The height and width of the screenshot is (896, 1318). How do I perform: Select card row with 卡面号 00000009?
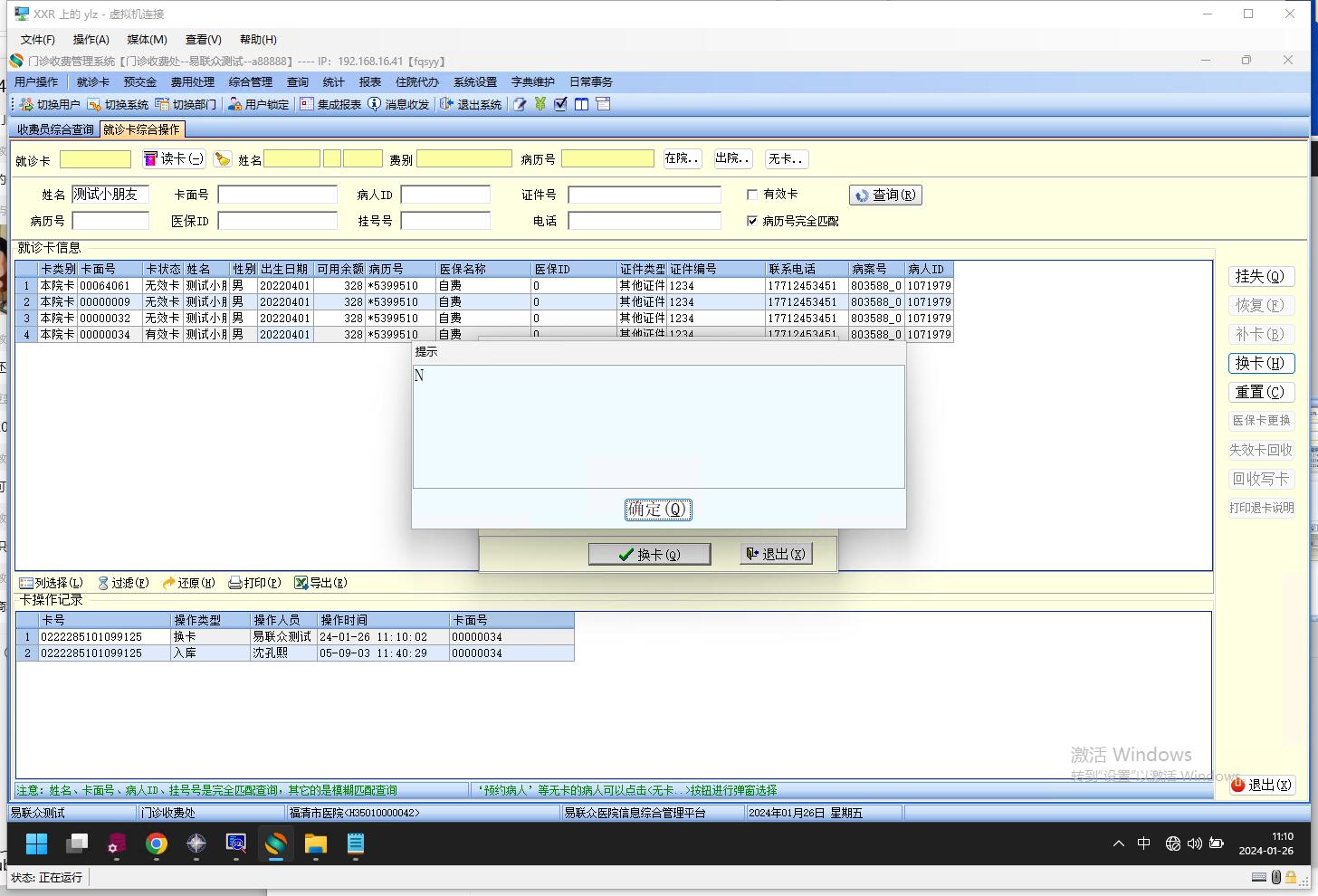tap(484, 302)
